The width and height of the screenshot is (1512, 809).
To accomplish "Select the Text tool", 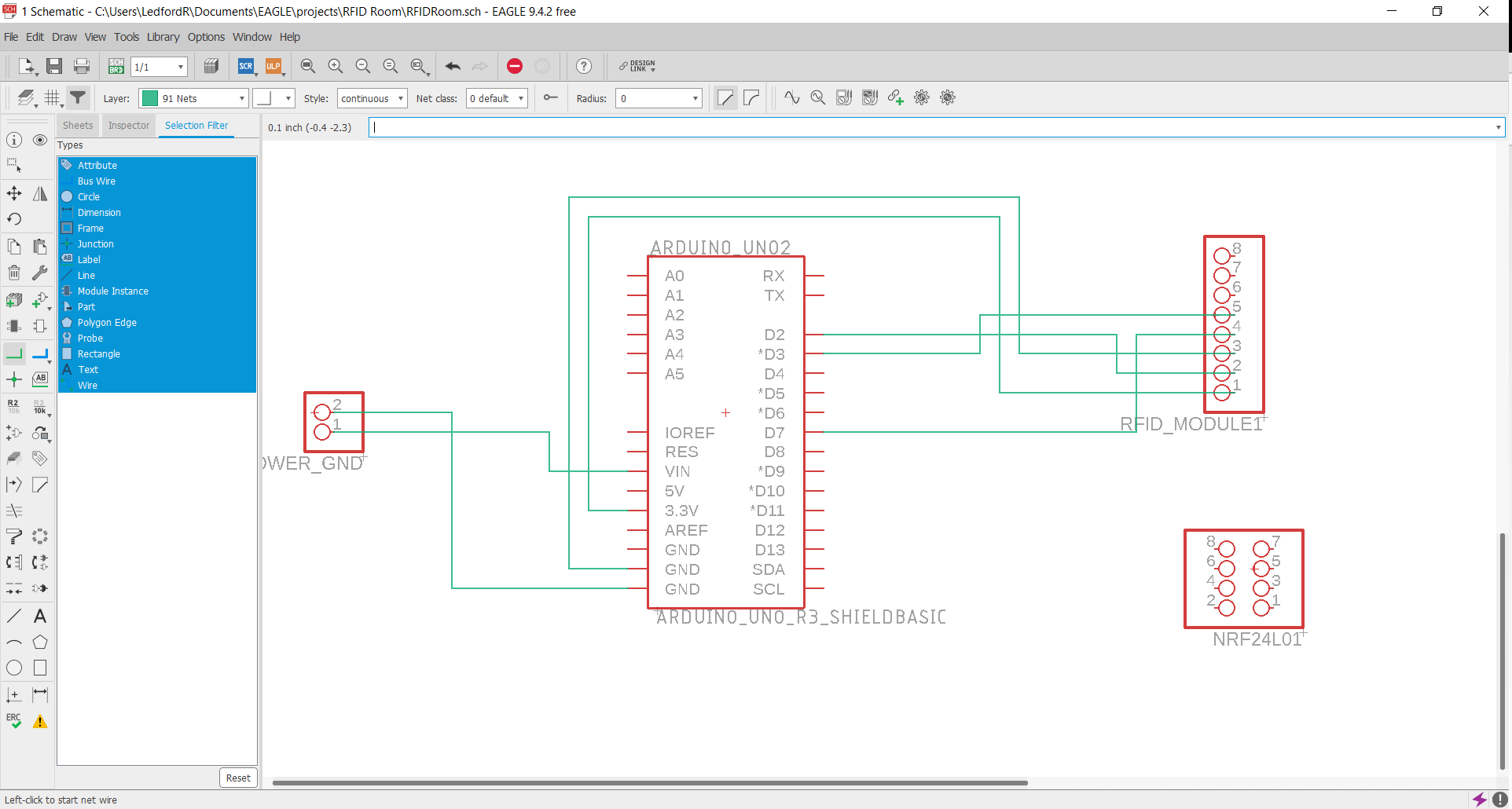I will coord(40,616).
